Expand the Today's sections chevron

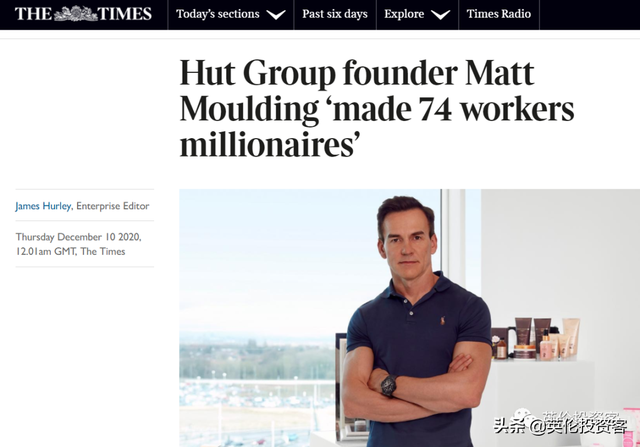(x=276, y=15)
